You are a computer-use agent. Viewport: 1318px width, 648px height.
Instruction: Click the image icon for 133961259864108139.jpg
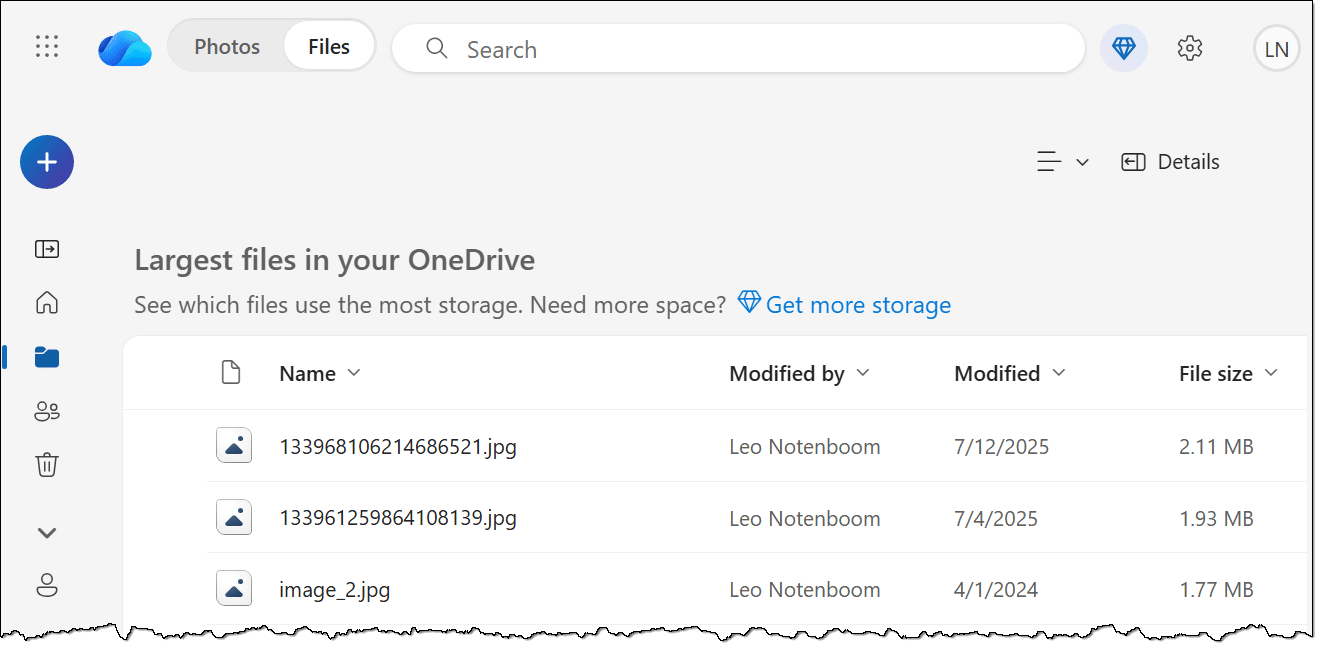pos(234,518)
